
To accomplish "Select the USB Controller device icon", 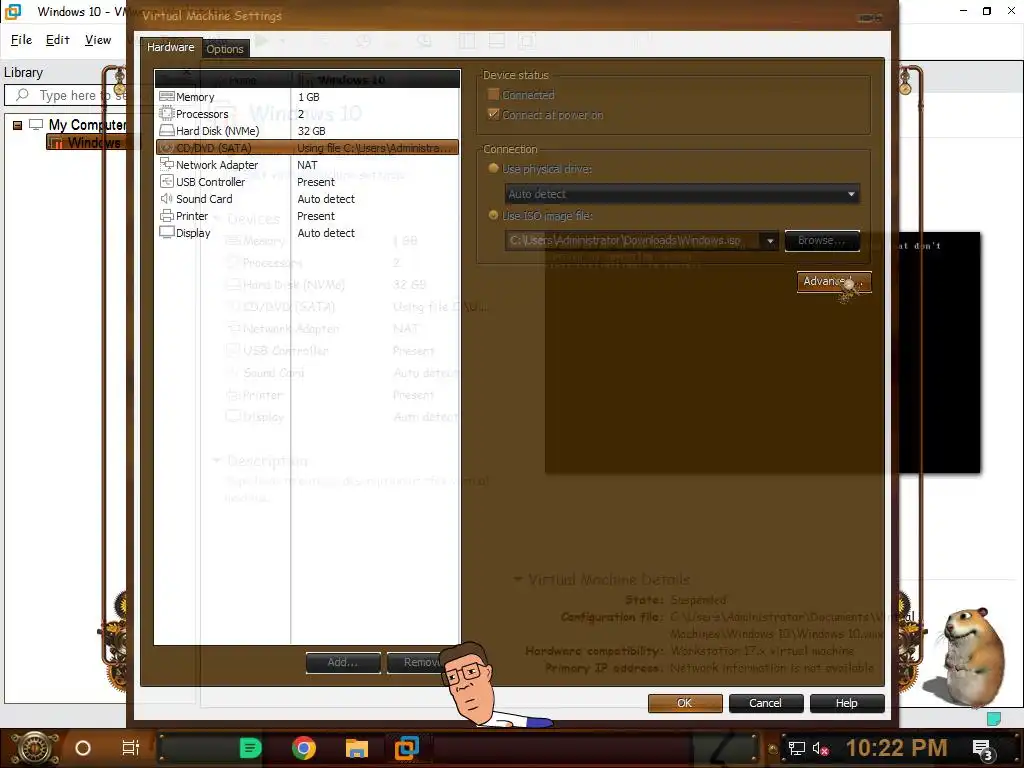I will pyautogui.click(x=167, y=182).
